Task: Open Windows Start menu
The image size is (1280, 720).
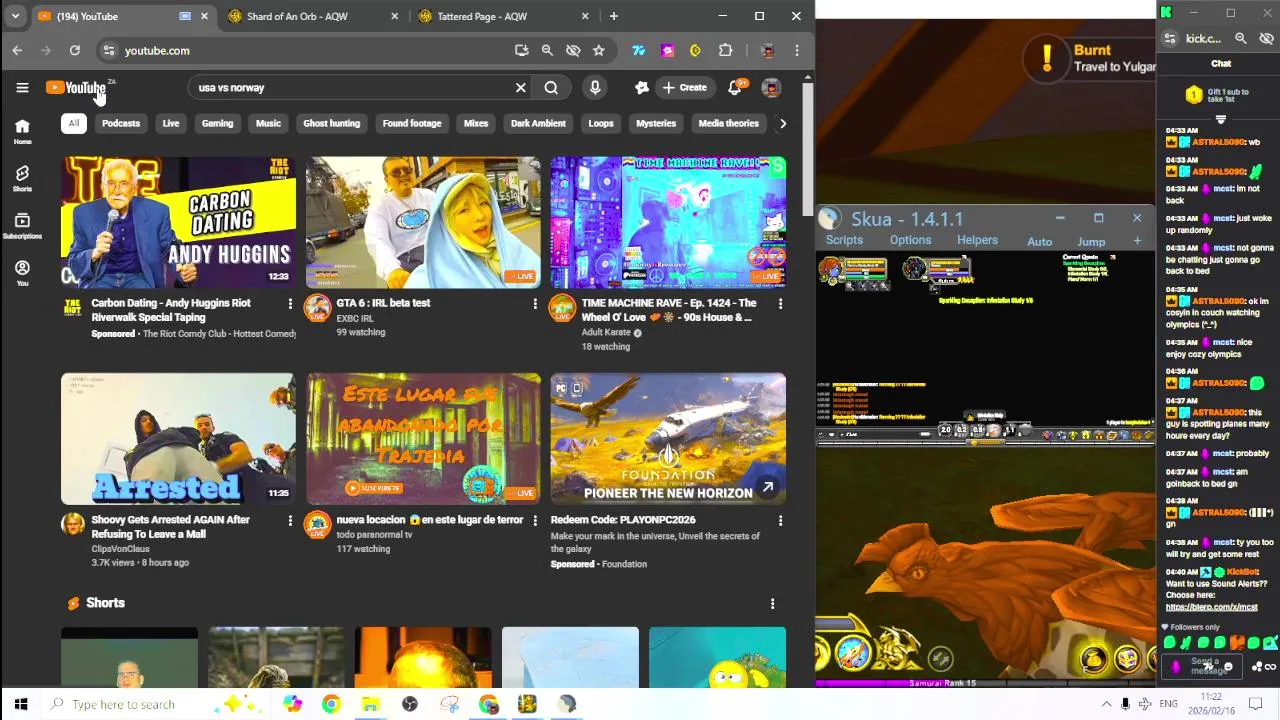Action: click(x=21, y=705)
